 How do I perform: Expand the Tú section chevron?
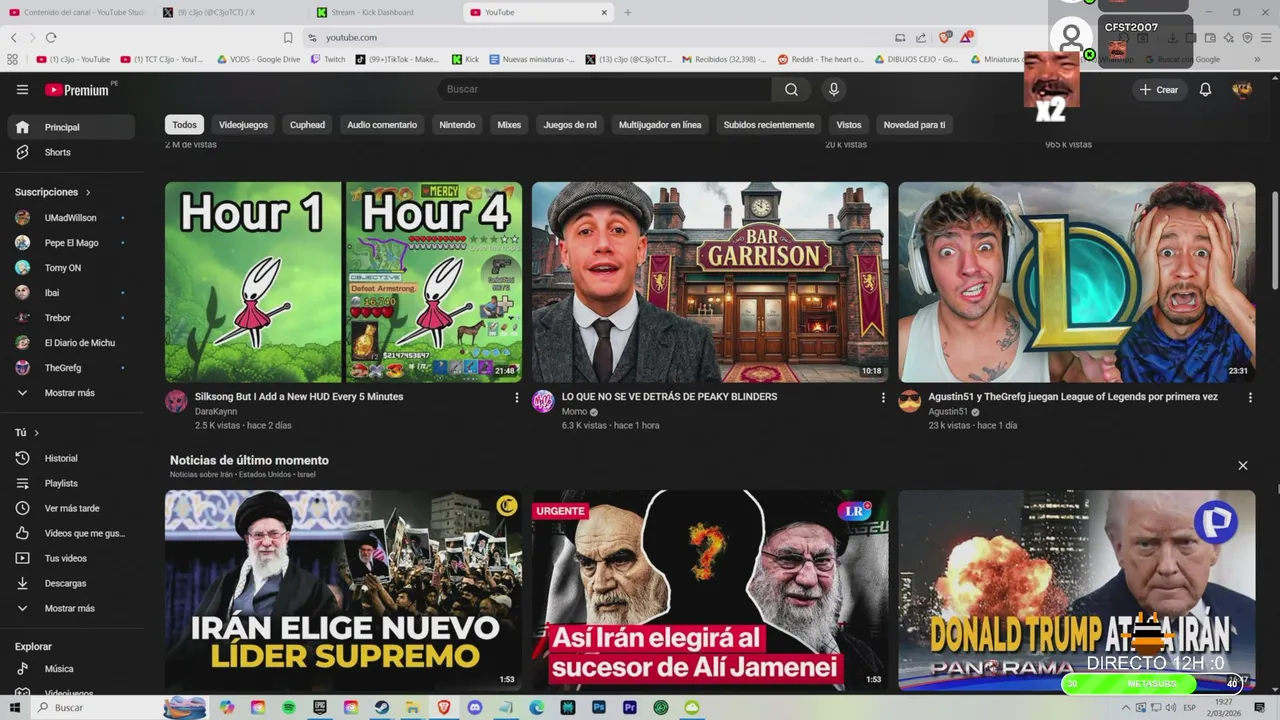coord(36,433)
